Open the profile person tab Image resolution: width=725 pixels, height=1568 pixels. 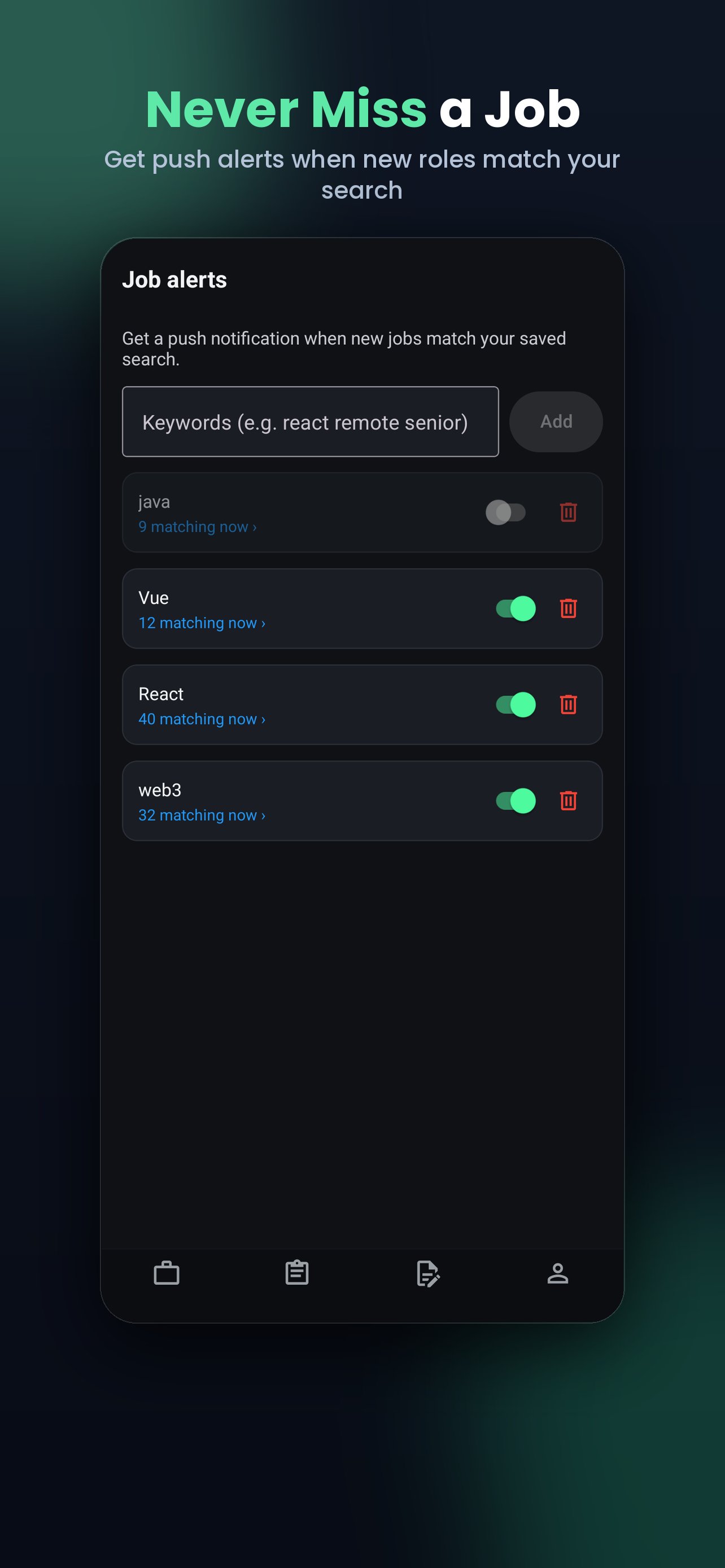click(x=558, y=1273)
